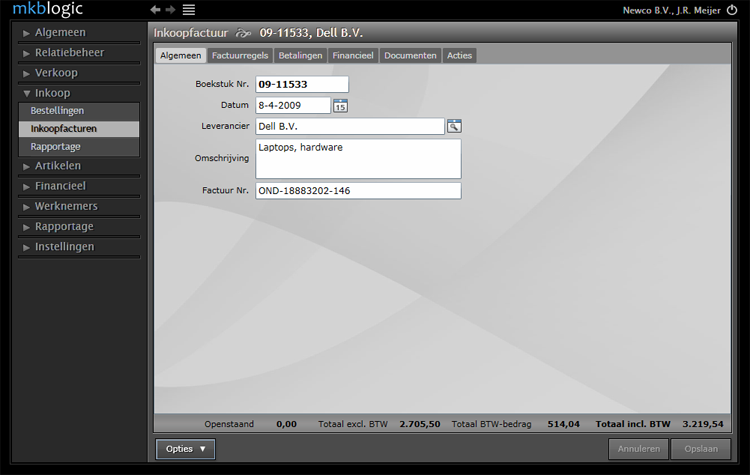Click into the Factuur Nr. input field
Image resolution: width=750 pixels, height=475 pixels.
coord(357,191)
